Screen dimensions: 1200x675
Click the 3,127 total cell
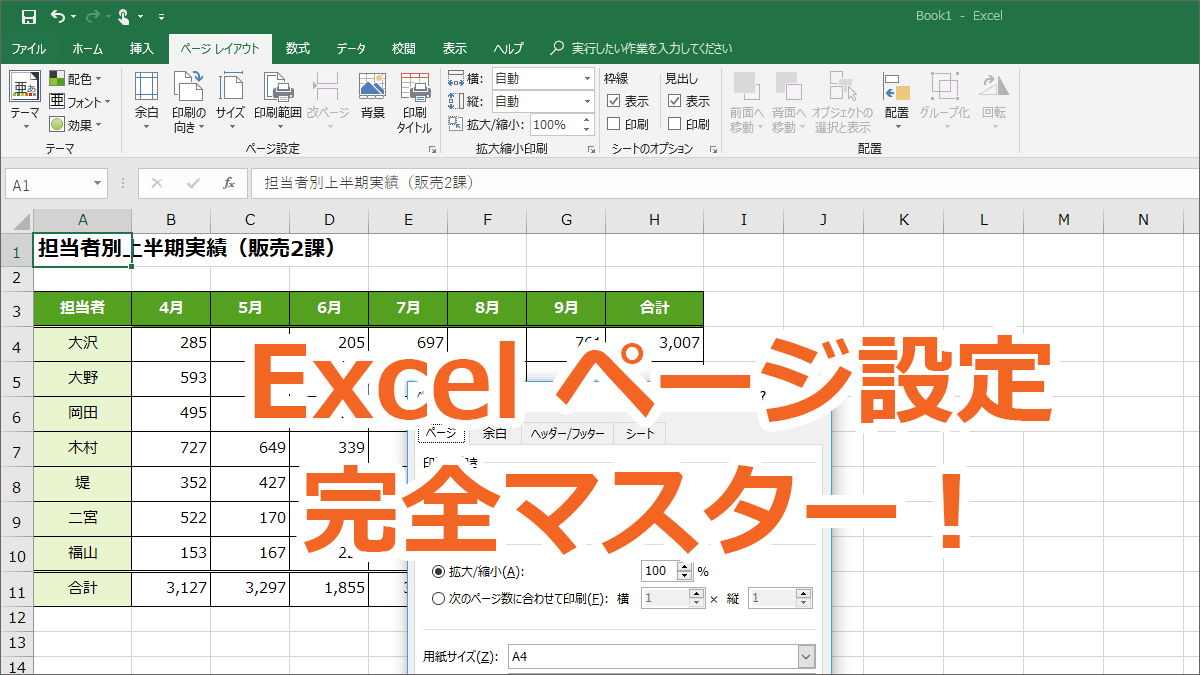point(171,589)
